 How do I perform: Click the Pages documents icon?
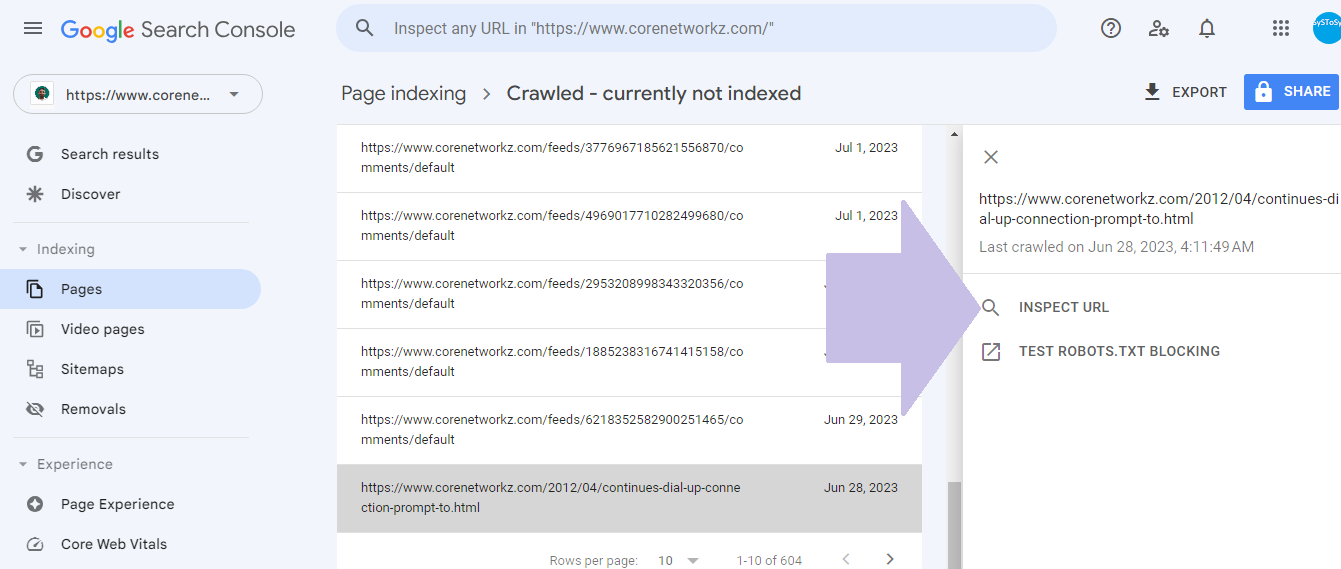tap(35, 289)
